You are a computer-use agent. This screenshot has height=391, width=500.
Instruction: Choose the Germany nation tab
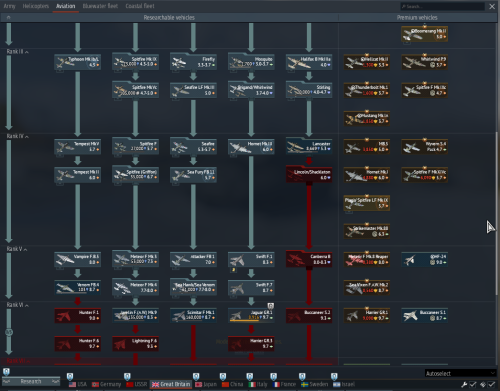(x=106, y=384)
